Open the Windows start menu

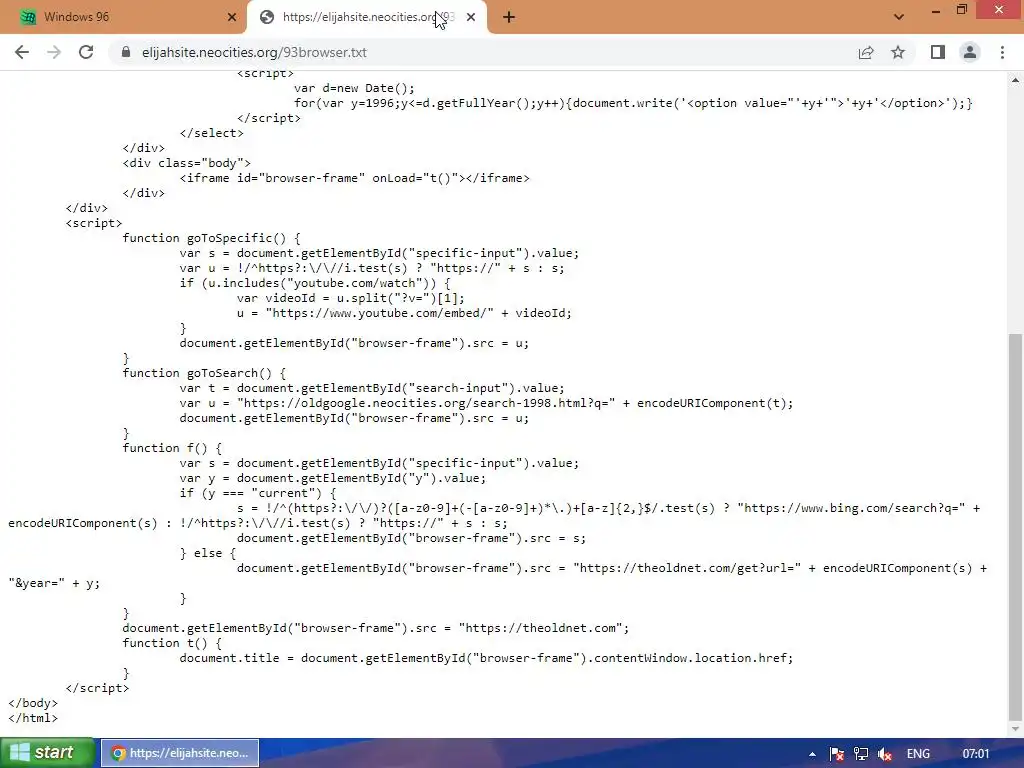click(46, 752)
